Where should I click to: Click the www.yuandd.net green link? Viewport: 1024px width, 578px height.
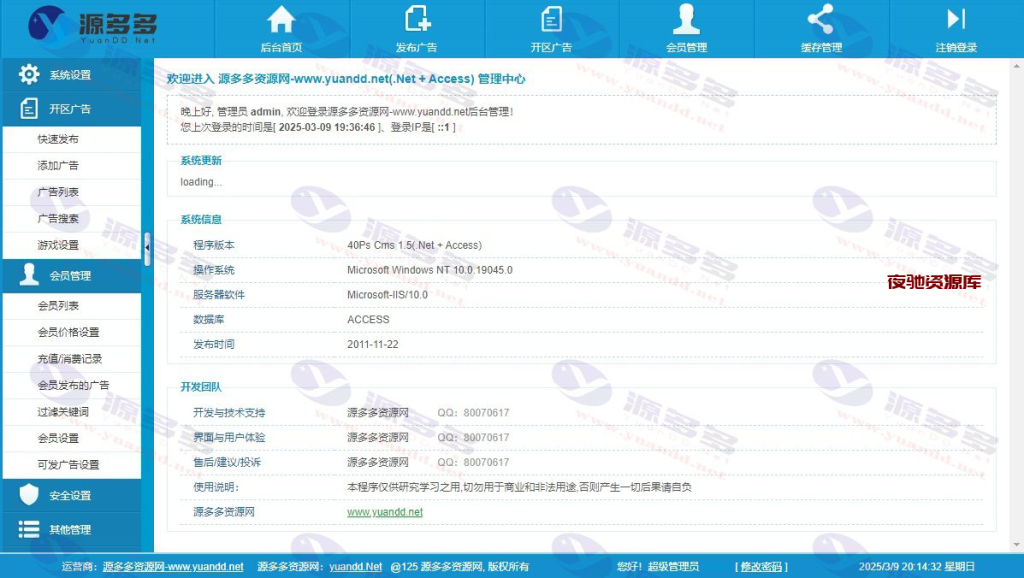(x=384, y=512)
